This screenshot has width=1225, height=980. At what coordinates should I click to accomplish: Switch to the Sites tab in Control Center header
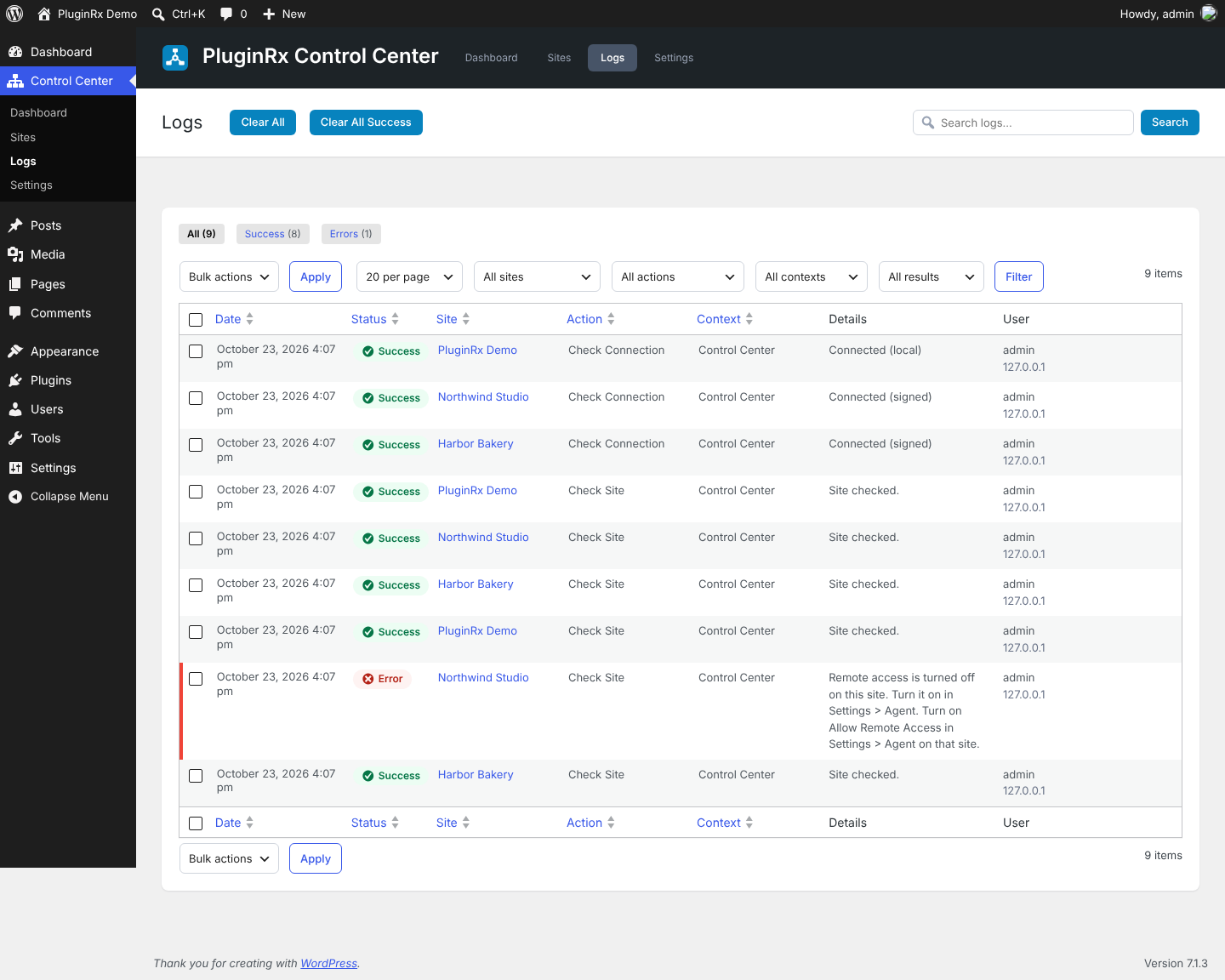[x=559, y=58]
